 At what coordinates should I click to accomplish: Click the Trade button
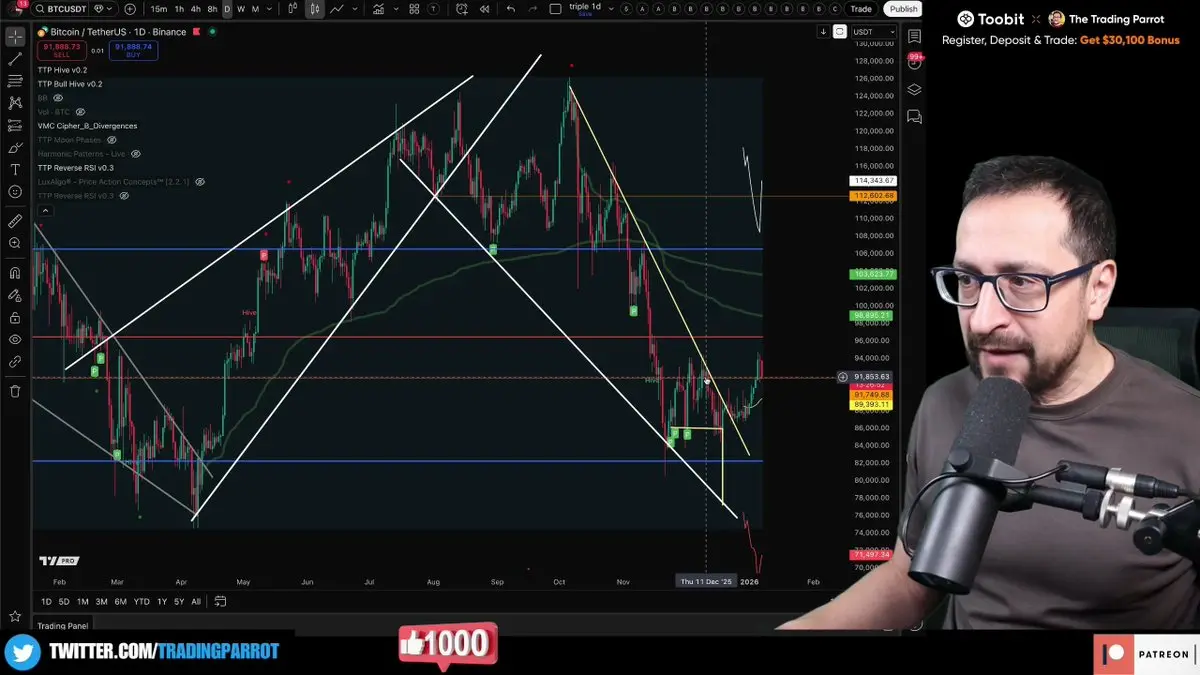coord(861,9)
